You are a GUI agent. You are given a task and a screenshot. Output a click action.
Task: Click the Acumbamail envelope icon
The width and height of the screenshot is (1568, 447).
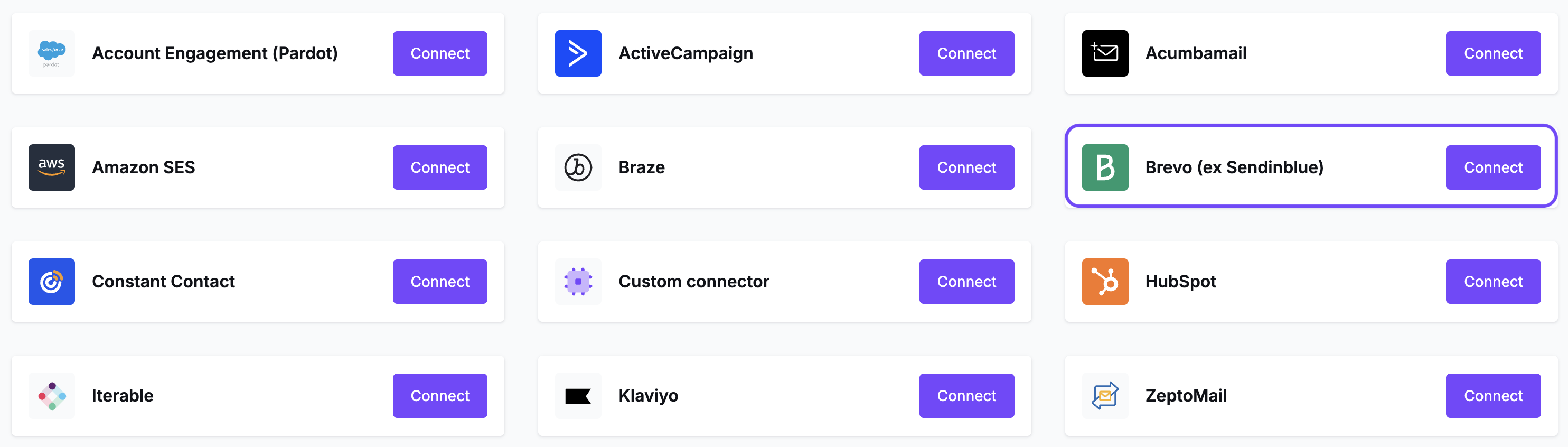1104,53
